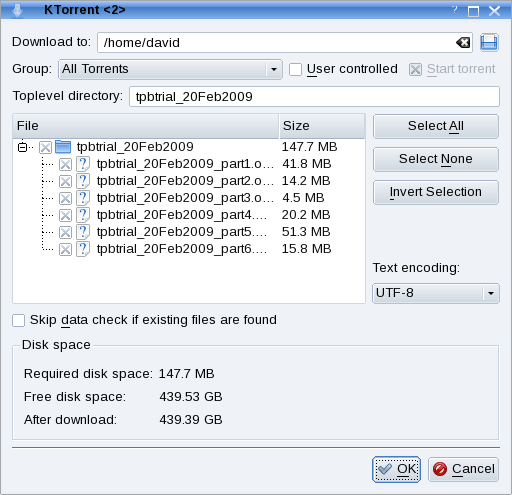This screenshot has width=512, height=495.
Task: Collapse the tpbtrial_20Feb2009 tree node
Action: click(x=22, y=147)
